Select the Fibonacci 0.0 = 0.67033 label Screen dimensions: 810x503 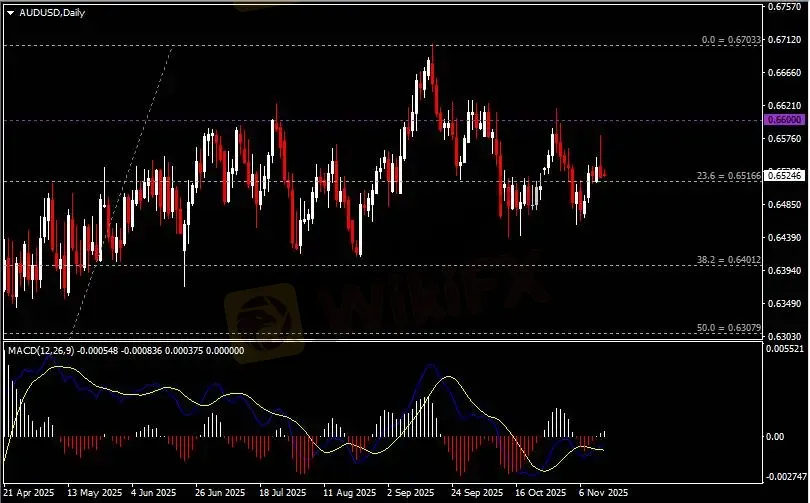(x=731, y=40)
